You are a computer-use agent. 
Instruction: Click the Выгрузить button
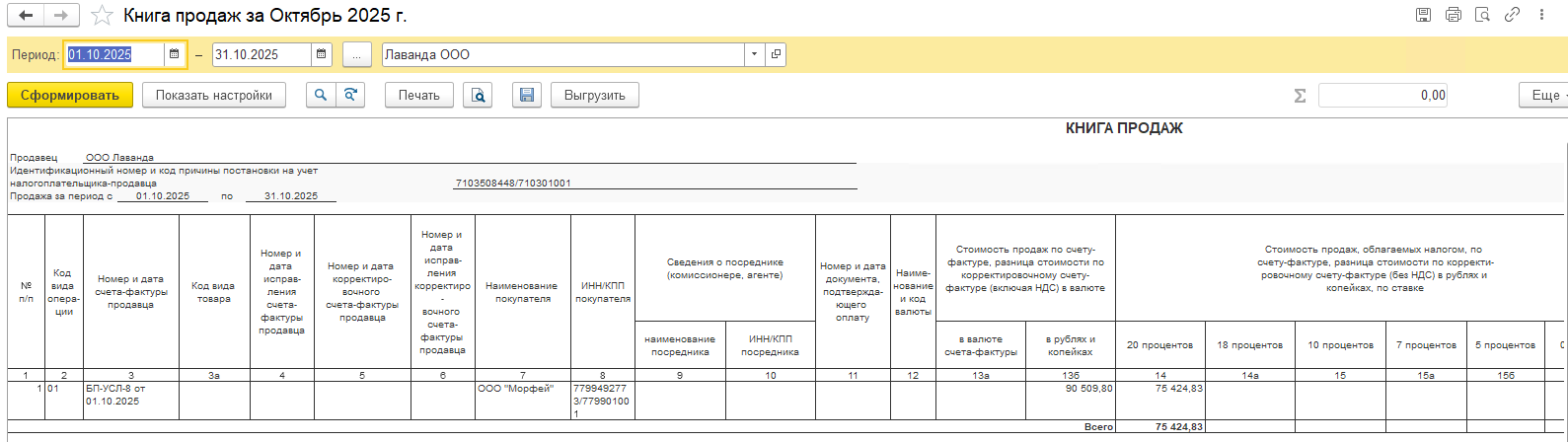pyautogui.click(x=594, y=95)
